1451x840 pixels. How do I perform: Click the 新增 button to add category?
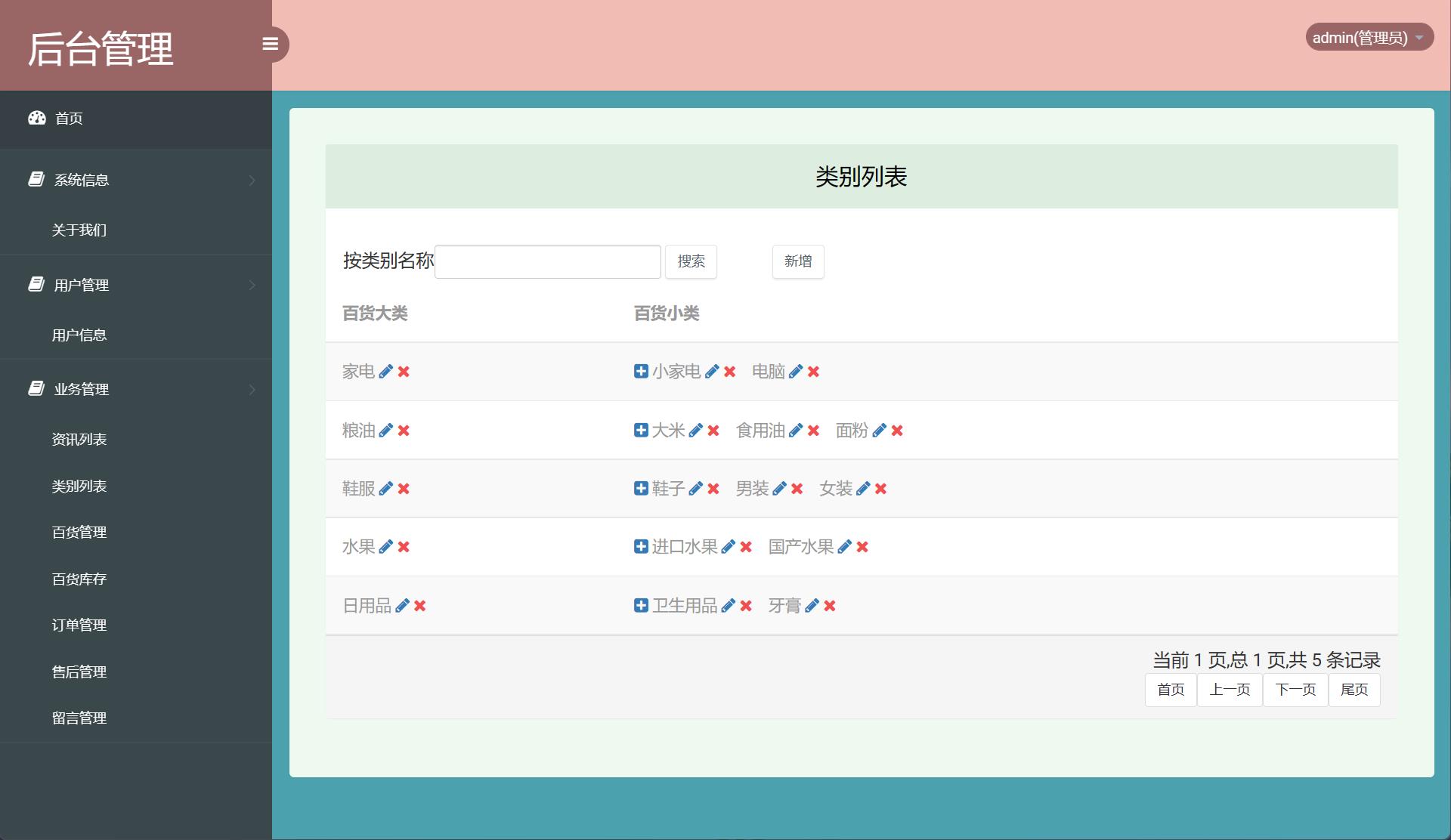point(798,261)
